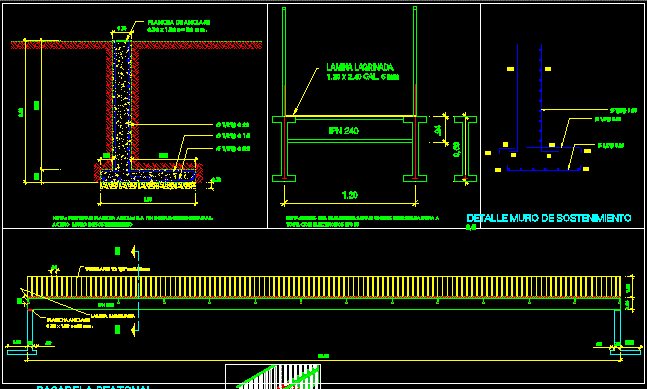The width and height of the screenshot is (647, 389).
Task: Select the DETALLE MURO DE SOSTENIMIENTO title
Action: tap(549, 218)
